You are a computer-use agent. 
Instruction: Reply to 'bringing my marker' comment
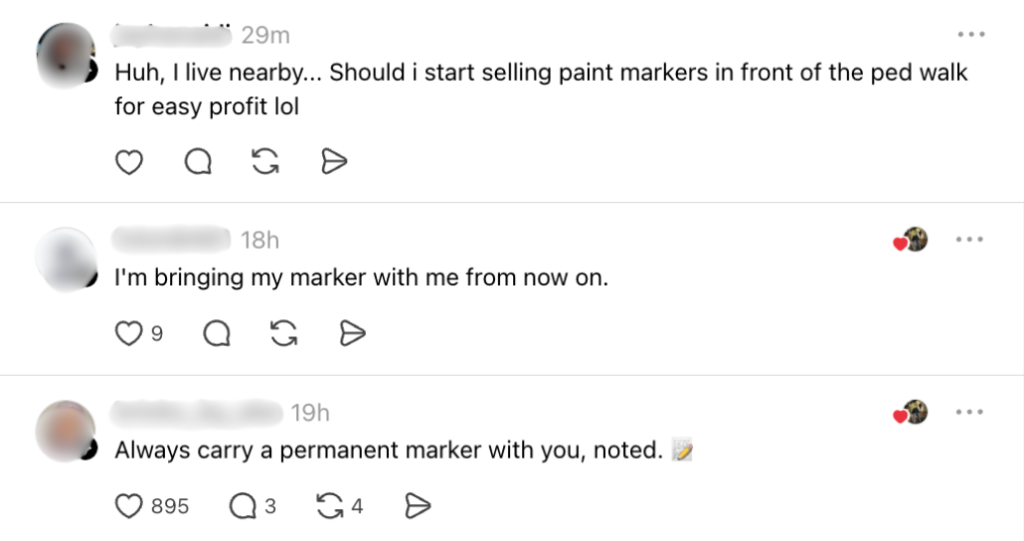(x=216, y=334)
